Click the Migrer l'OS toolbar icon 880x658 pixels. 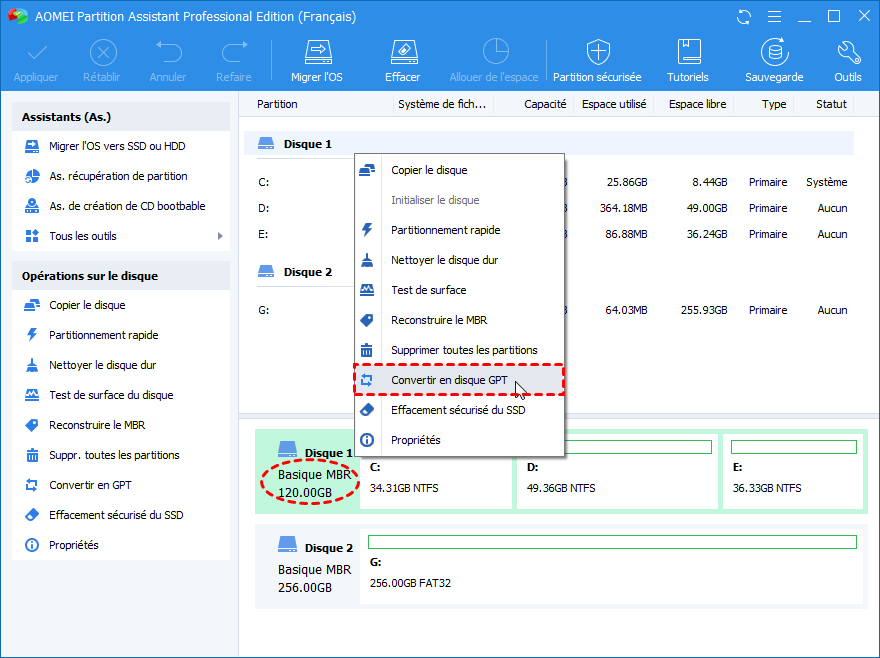pos(317,61)
